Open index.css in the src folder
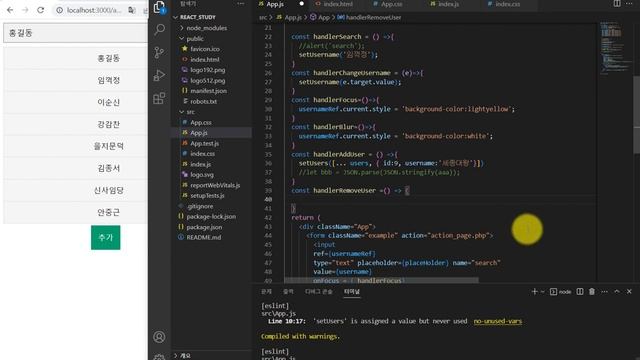 pos(202,153)
